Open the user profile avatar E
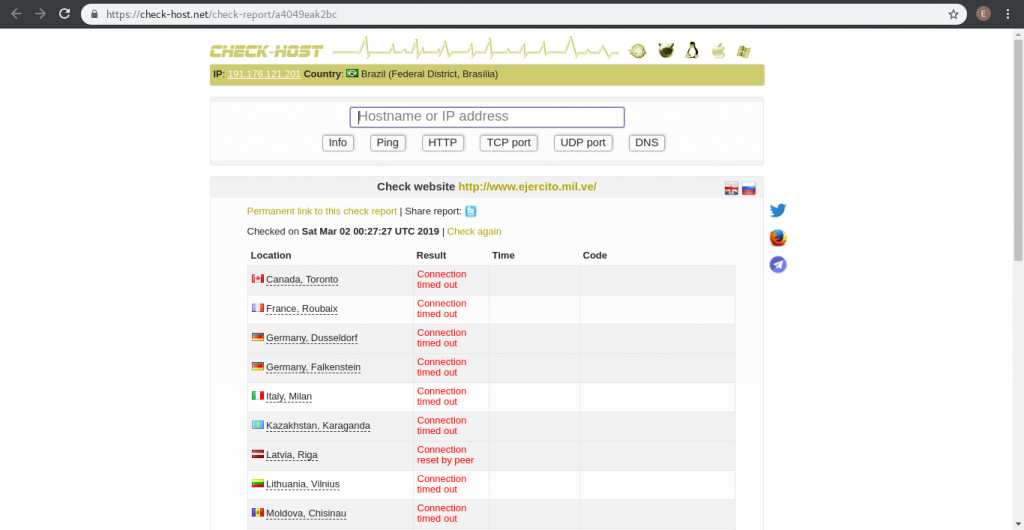 point(983,14)
